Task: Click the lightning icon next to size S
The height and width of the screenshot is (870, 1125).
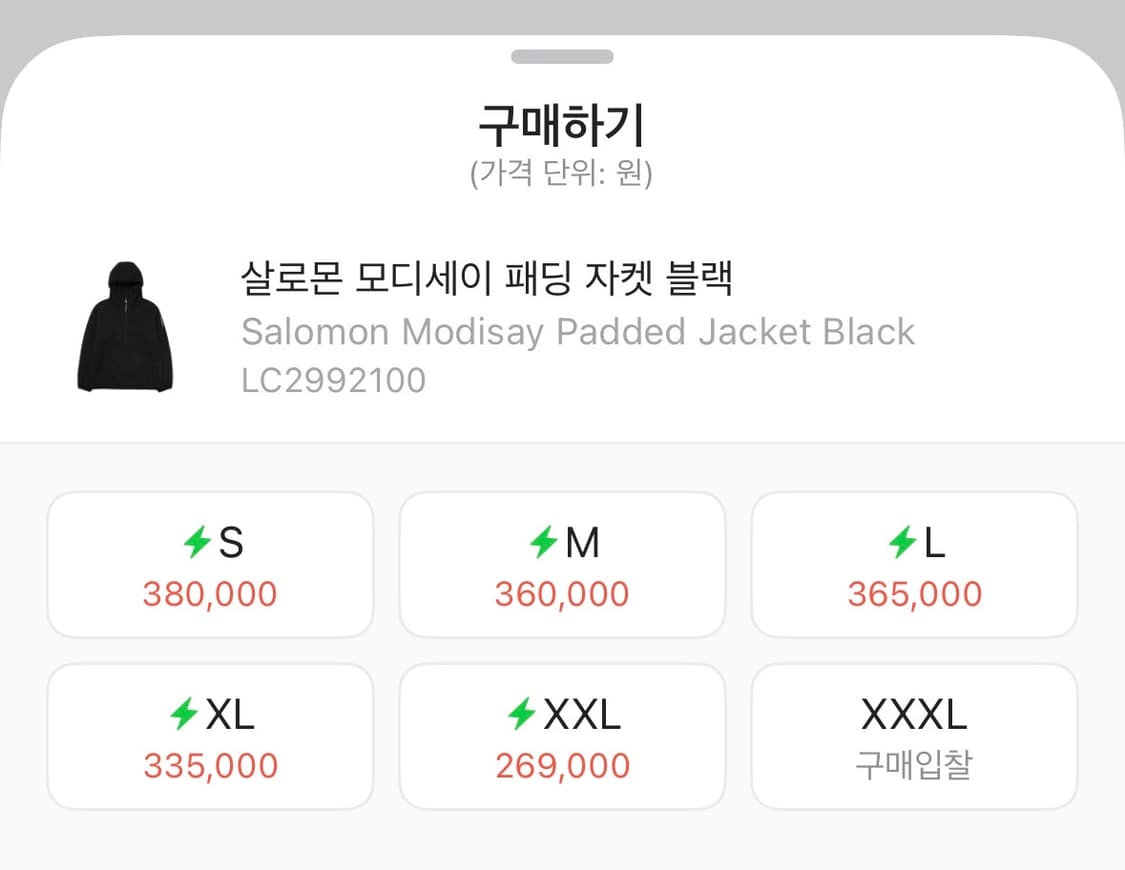Action: tap(197, 543)
